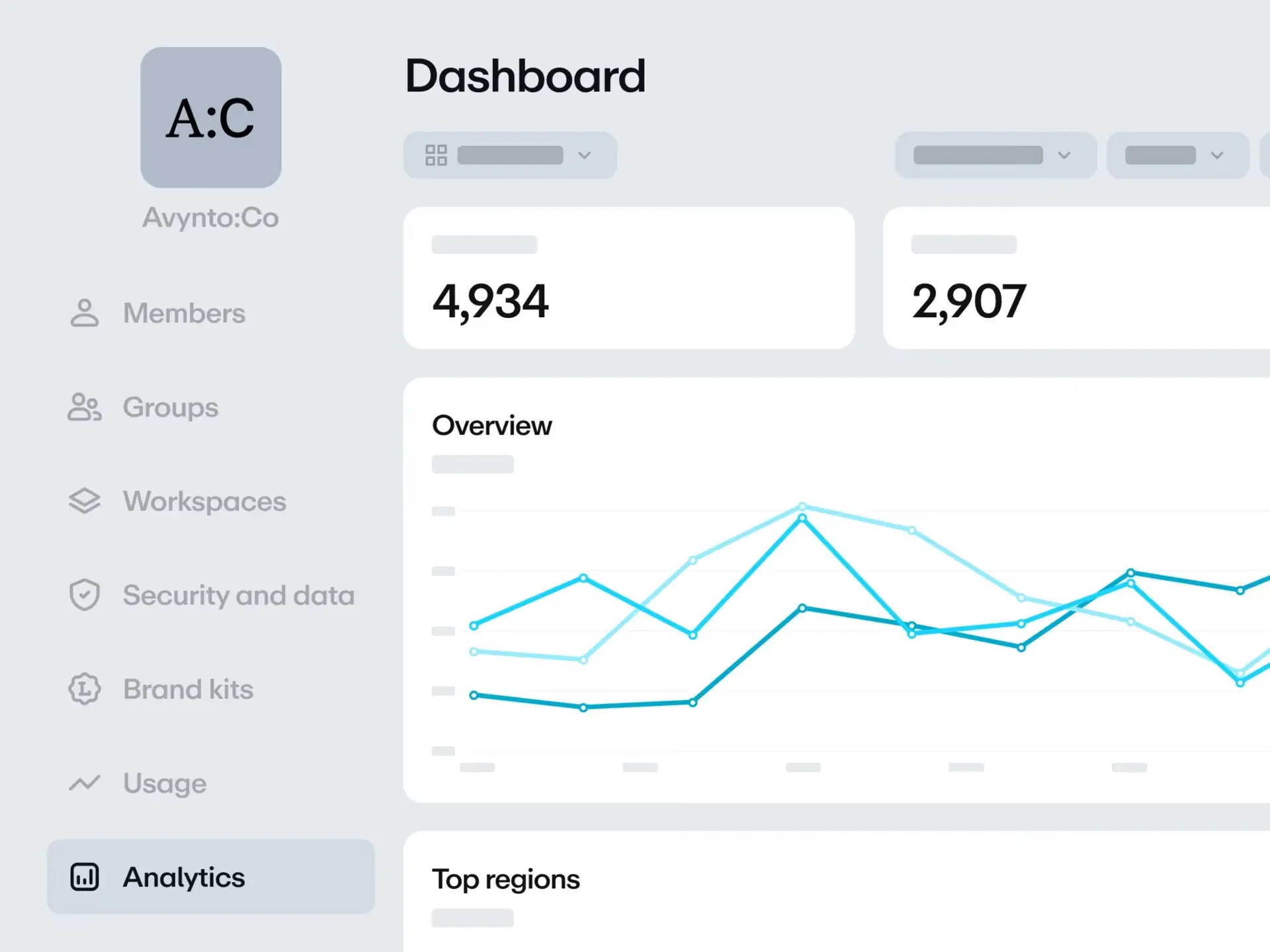Select Security and data in sidebar
The height and width of the screenshot is (952, 1270).
238,595
